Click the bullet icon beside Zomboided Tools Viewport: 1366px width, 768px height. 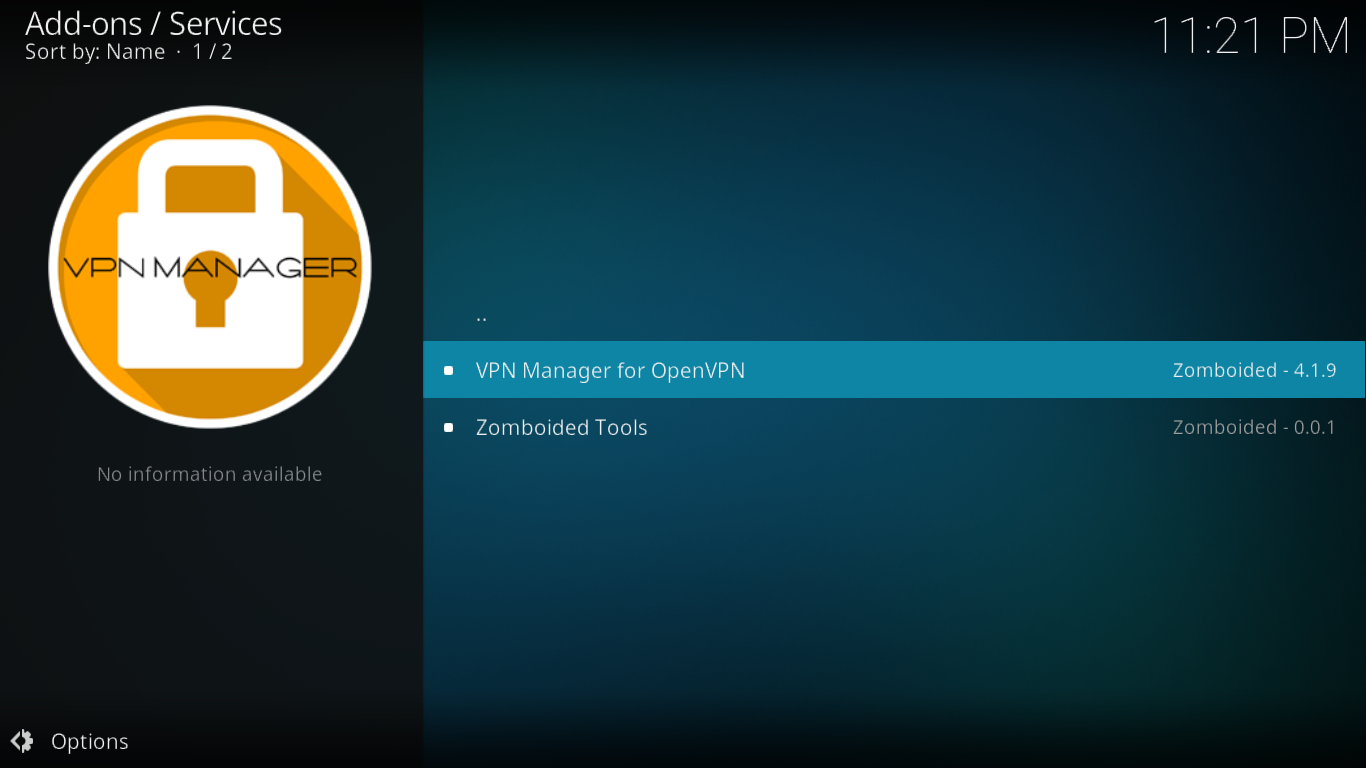pos(449,428)
